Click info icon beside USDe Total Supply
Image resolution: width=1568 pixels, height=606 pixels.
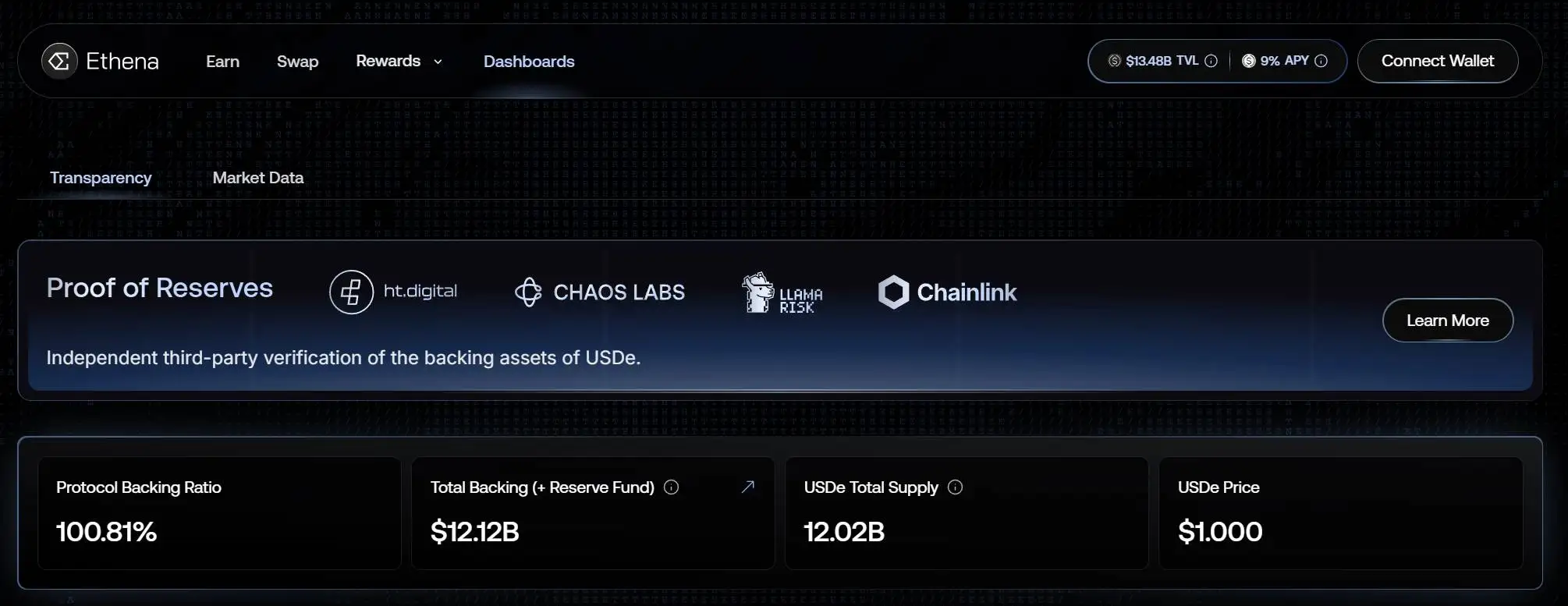955,487
